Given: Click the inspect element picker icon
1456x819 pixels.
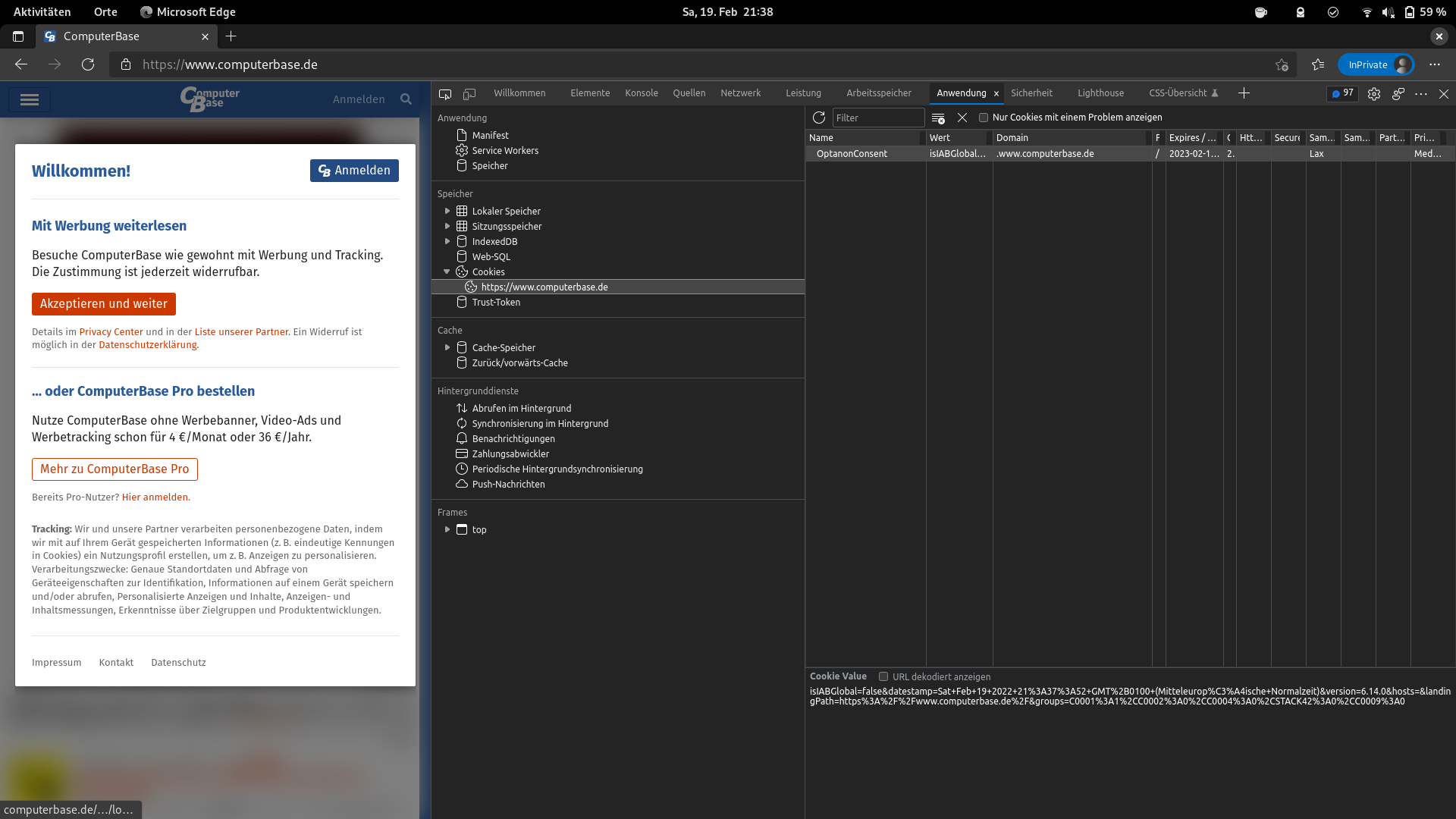Looking at the screenshot, I should click(x=445, y=94).
